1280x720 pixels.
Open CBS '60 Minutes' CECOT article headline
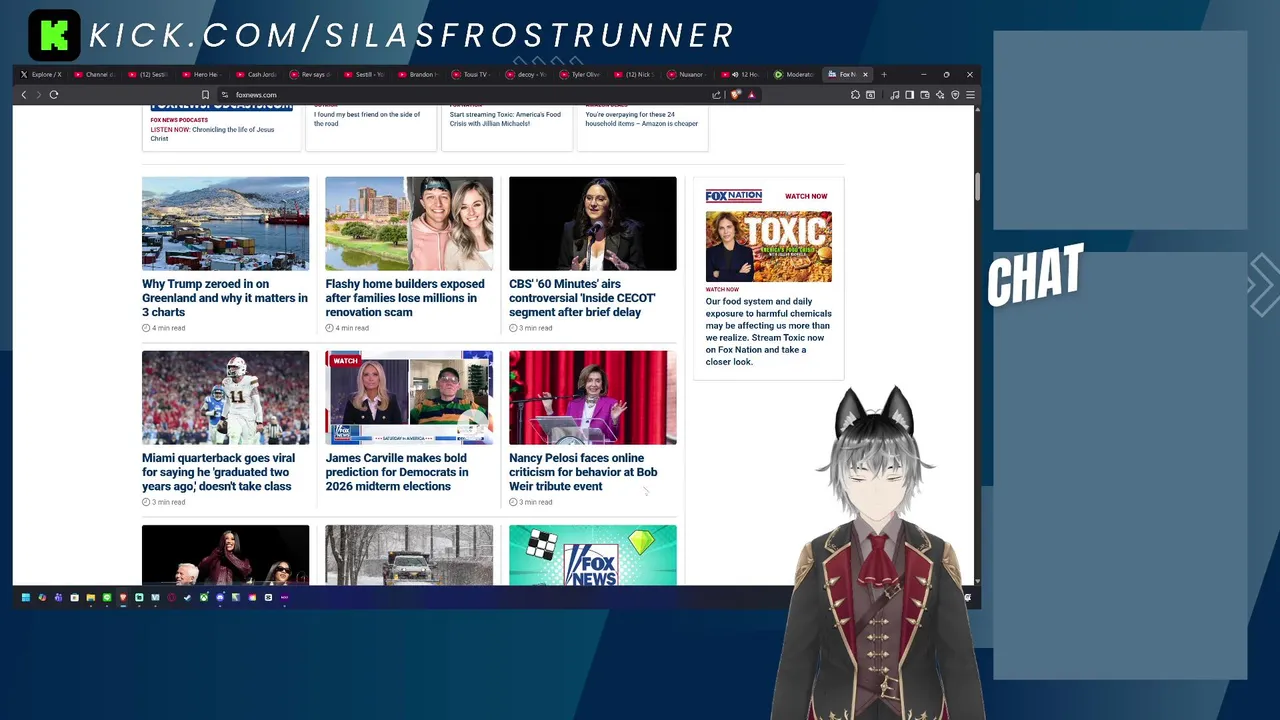582,298
